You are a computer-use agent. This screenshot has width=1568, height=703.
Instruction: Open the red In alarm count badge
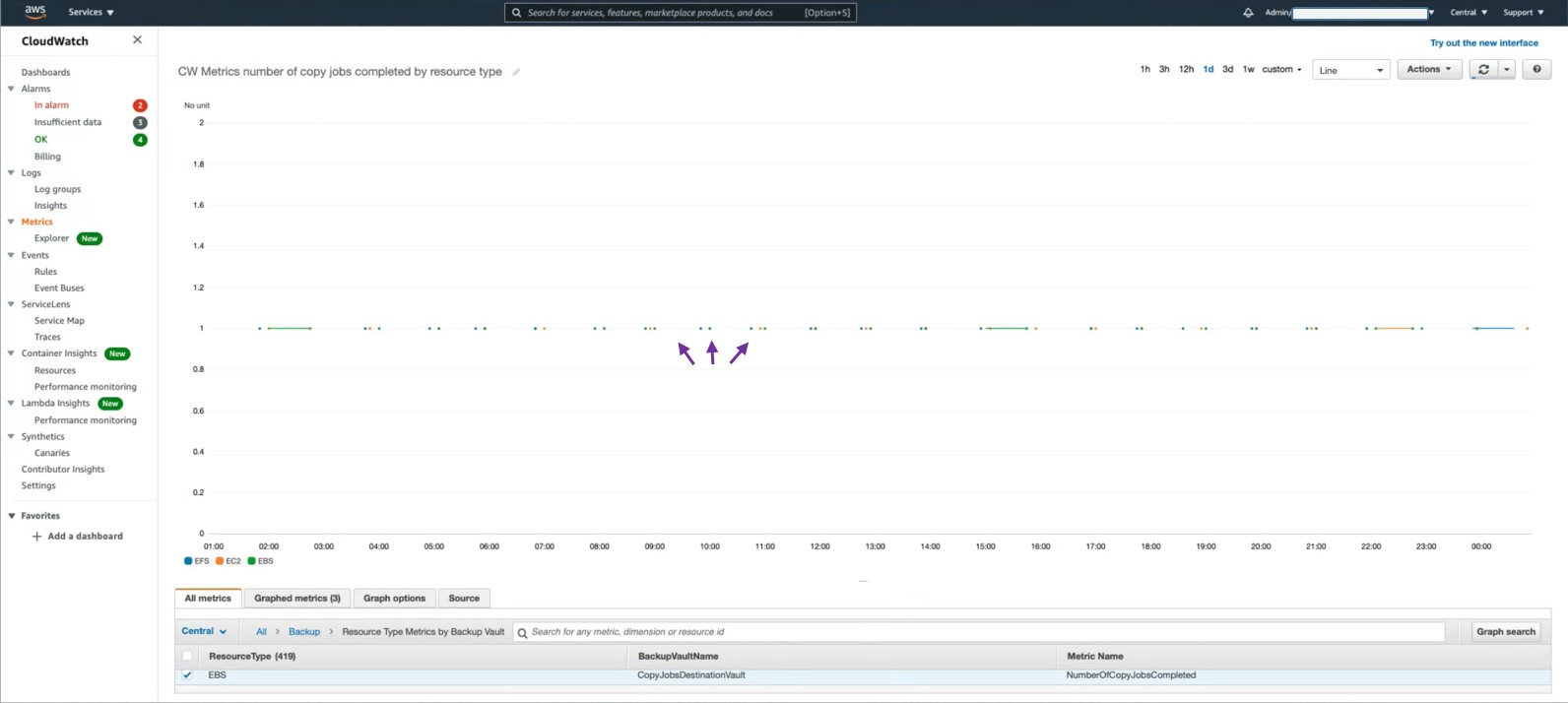click(140, 105)
